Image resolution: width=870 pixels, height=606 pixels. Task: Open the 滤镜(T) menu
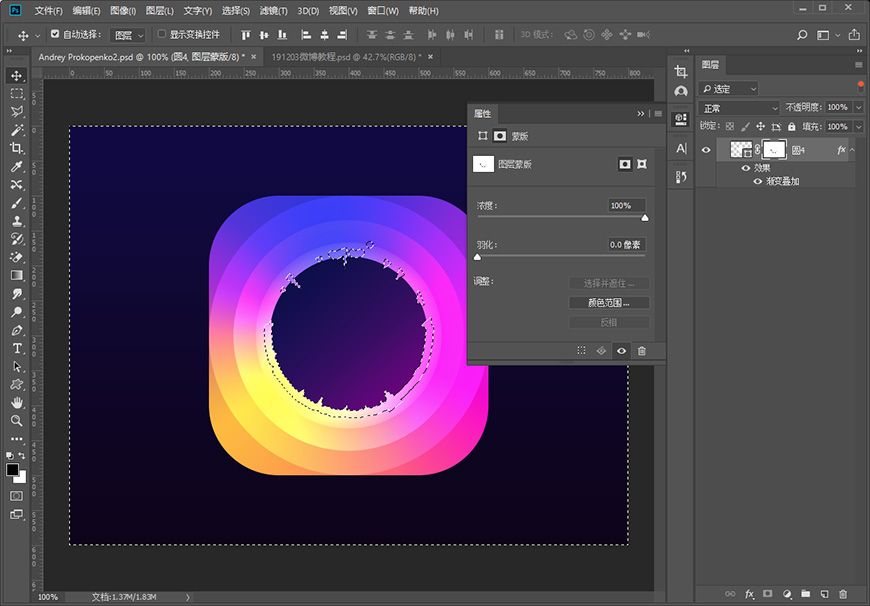274,11
